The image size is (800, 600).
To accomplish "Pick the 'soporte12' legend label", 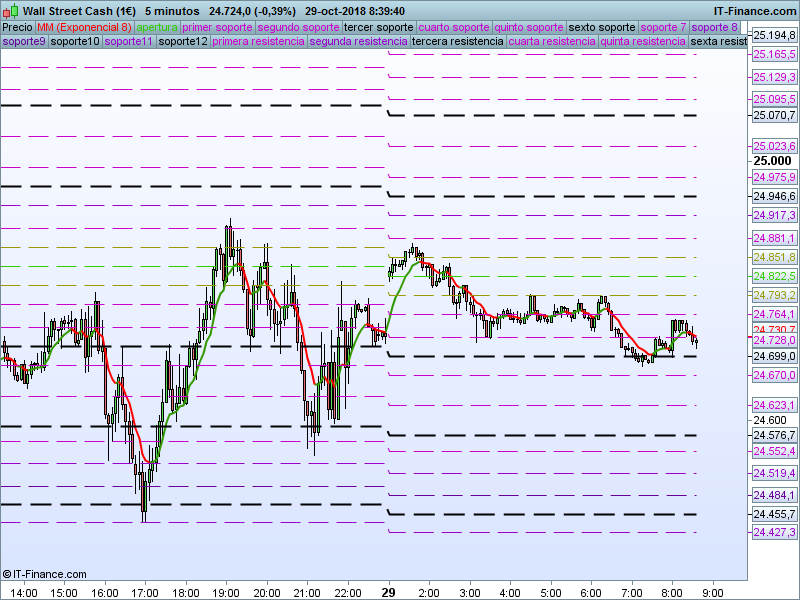I will [183, 41].
